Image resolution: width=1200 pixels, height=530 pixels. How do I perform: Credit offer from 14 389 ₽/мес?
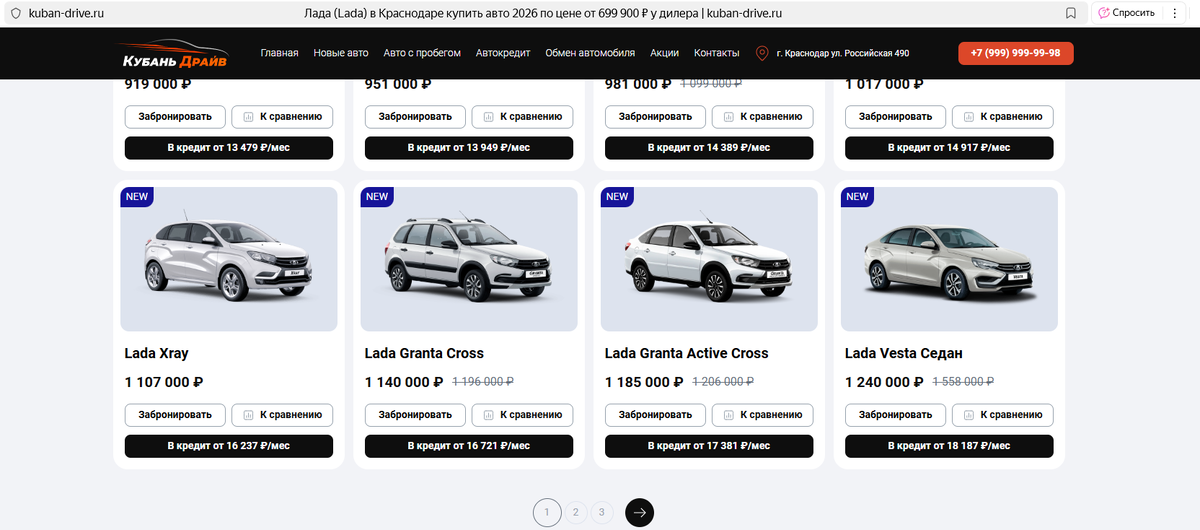point(709,148)
